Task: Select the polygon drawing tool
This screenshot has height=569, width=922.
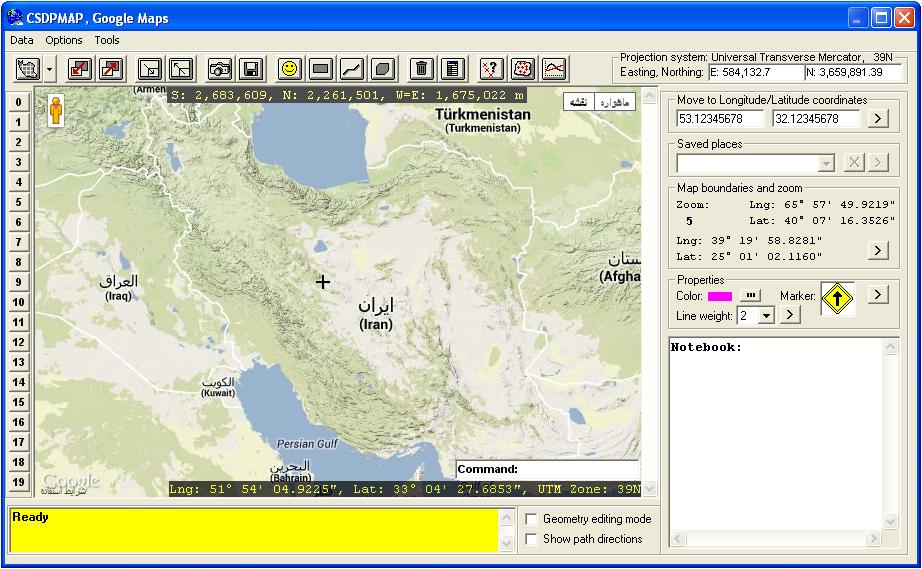Action: [x=383, y=69]
